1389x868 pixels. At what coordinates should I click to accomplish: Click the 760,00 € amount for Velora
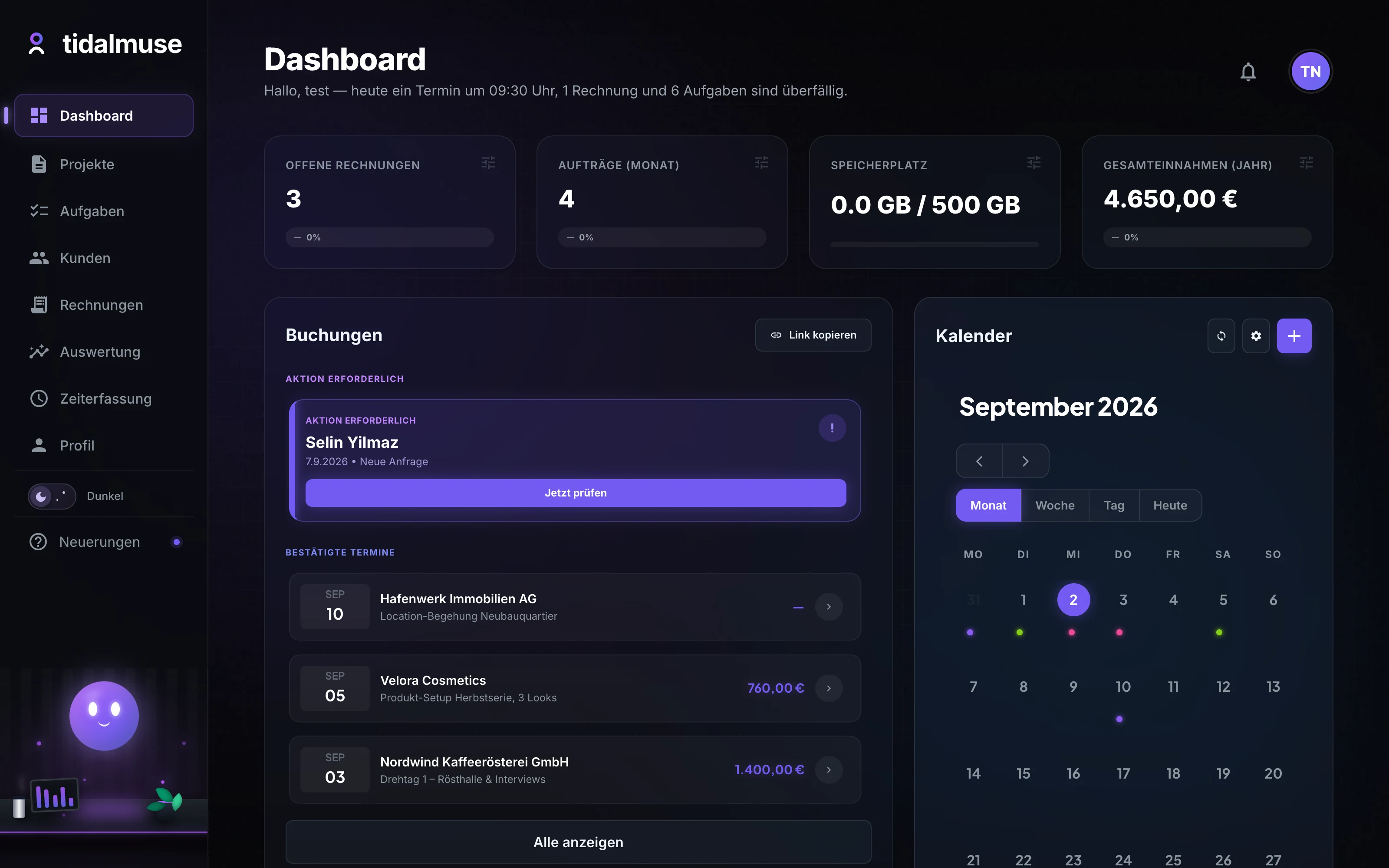coord(776,688)
